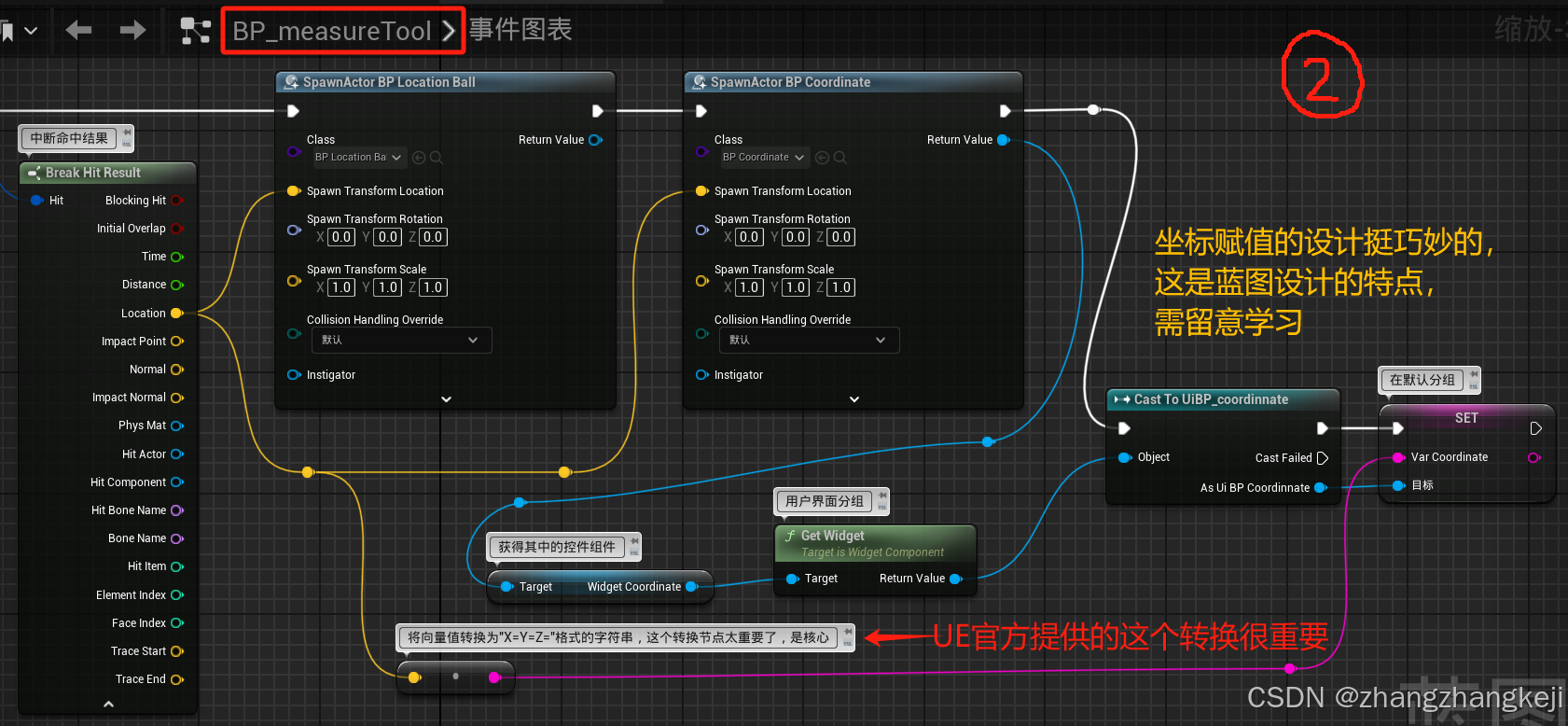Screen dimensions: 1568x726
Task: Open the blueprint graph hierarchy icon
Action: [195, 31]
